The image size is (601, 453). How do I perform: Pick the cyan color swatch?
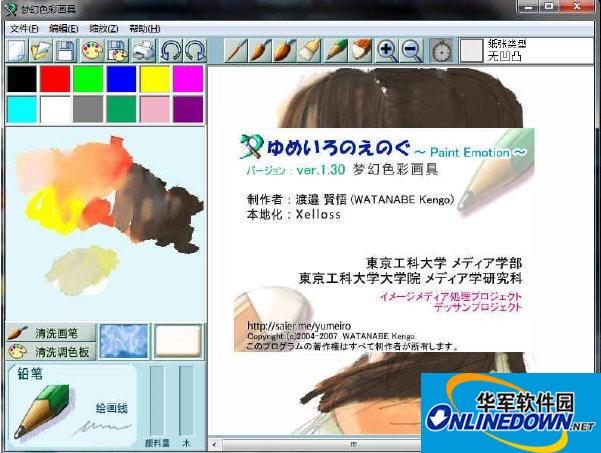[x=22, y=109]
